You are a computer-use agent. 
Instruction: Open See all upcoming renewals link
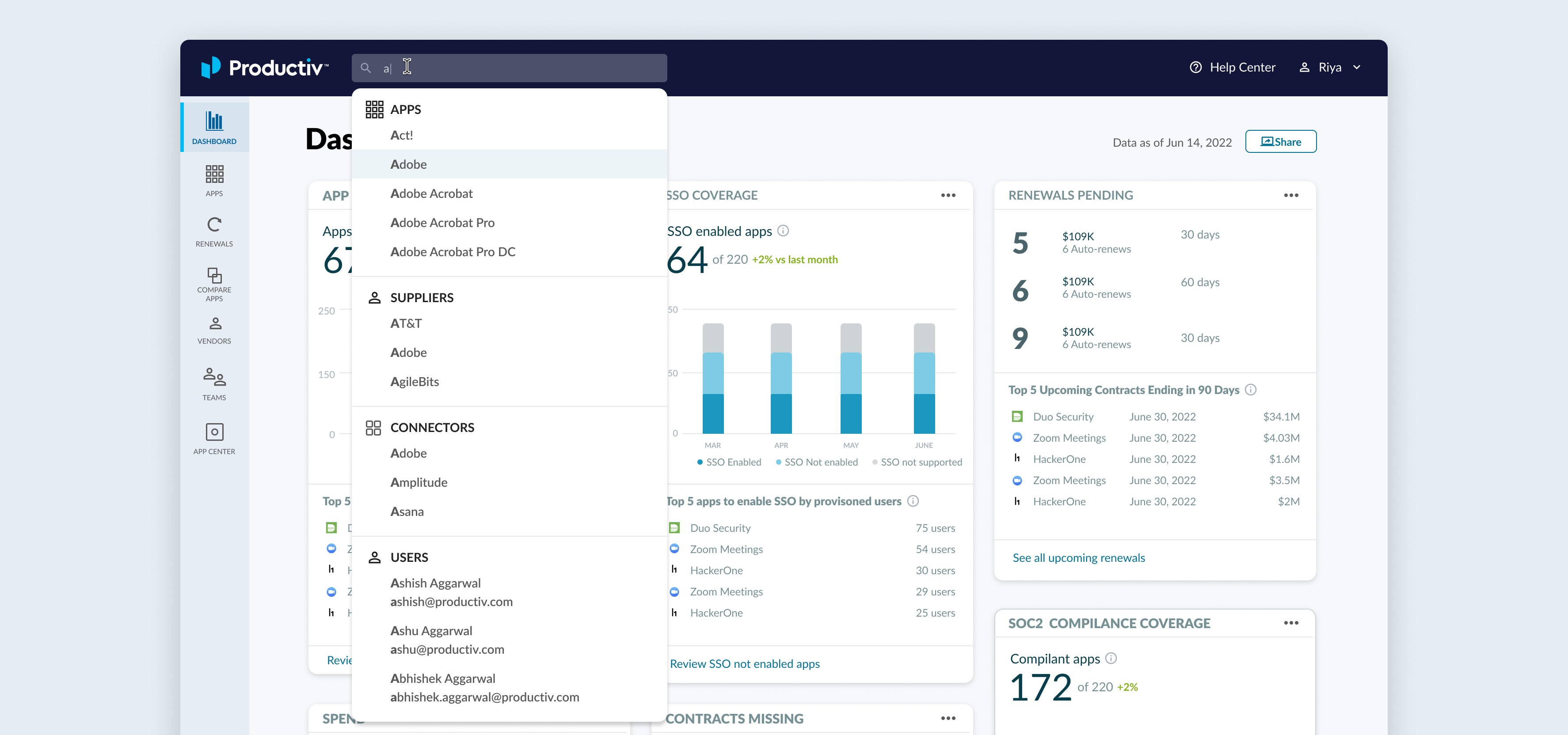tap(1079, 558)
